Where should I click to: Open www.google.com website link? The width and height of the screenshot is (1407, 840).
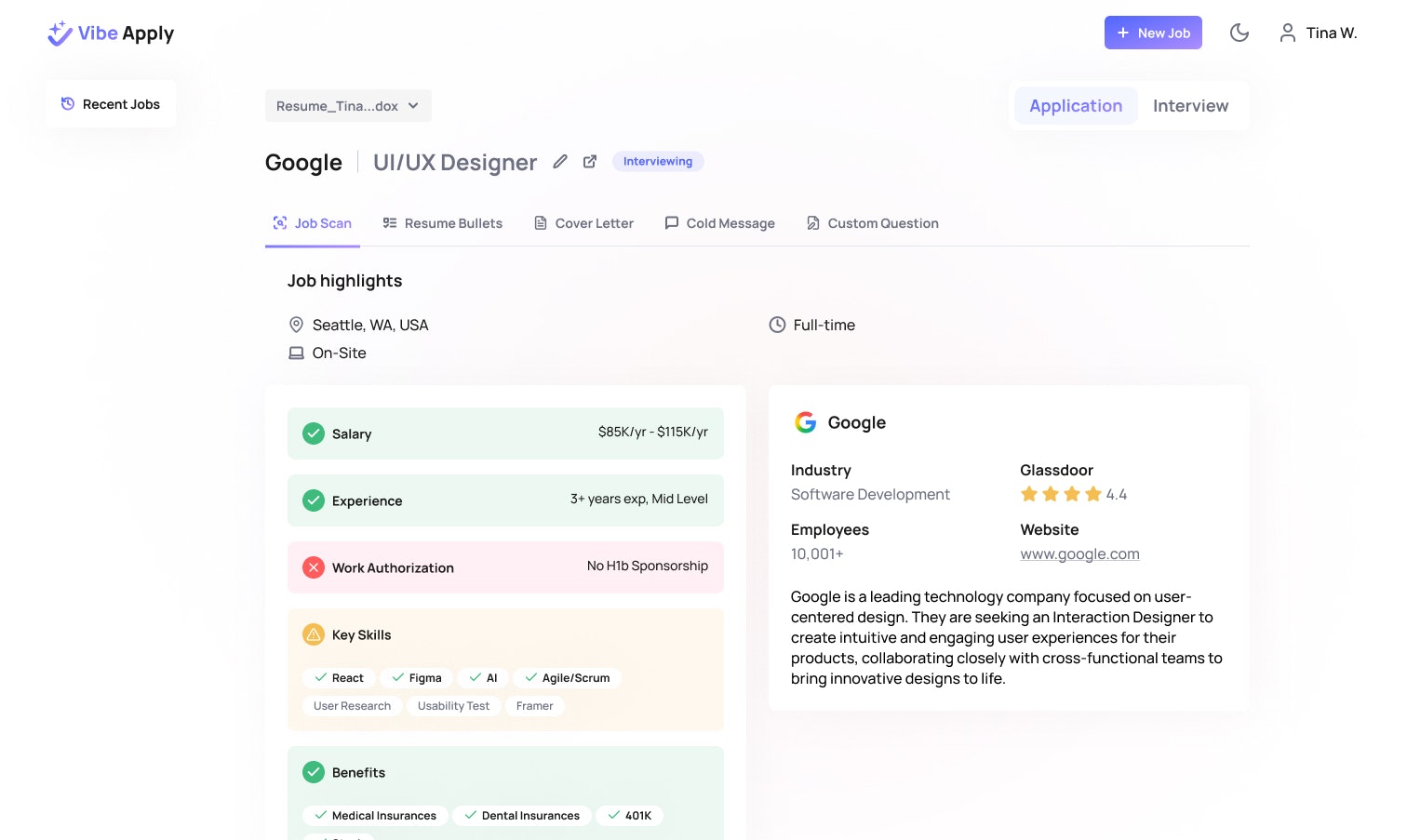[1079, 554]
